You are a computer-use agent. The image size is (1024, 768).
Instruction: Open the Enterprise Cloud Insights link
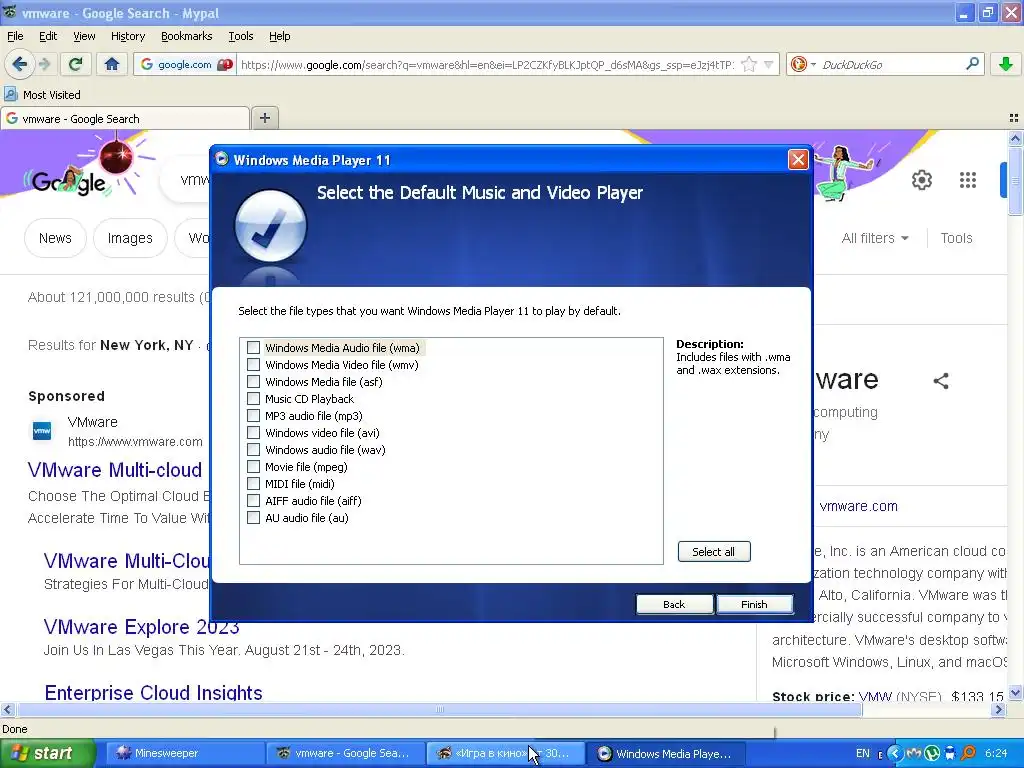pyautogui.click(x=153, y=692)
